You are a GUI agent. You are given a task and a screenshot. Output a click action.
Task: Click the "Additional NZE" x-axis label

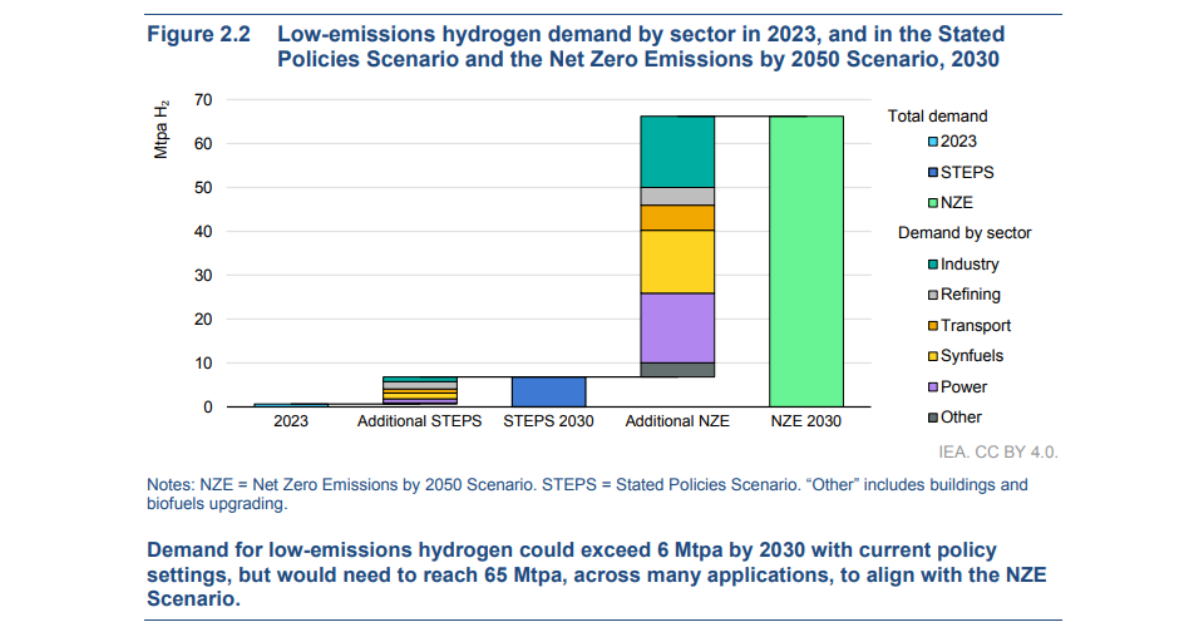[677, 422]
